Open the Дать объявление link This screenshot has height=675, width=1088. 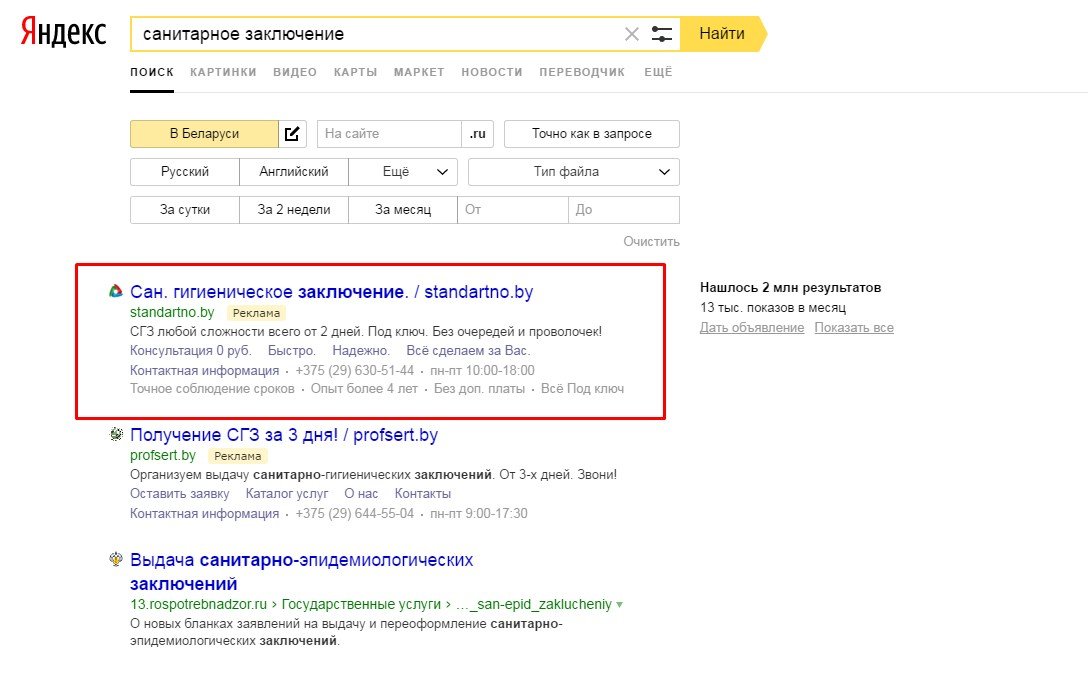[752, 327]
